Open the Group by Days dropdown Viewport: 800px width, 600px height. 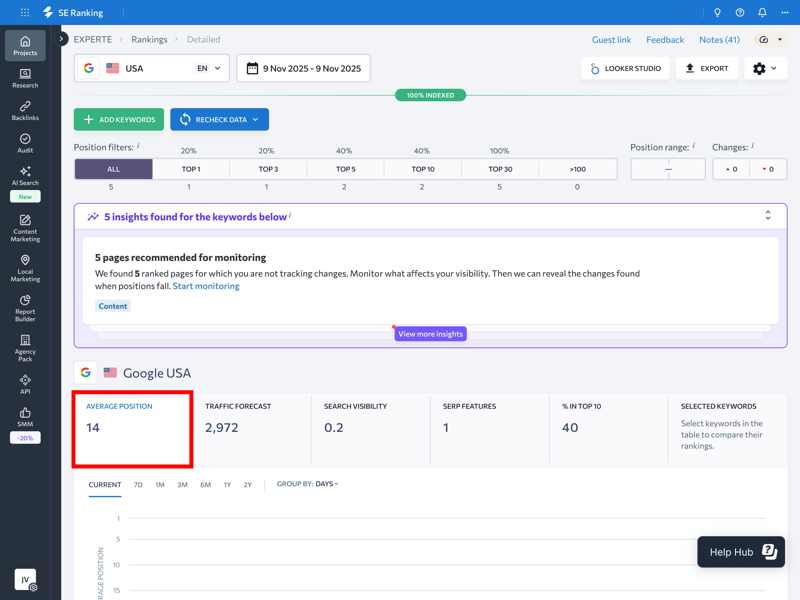[x=327, y=484]
